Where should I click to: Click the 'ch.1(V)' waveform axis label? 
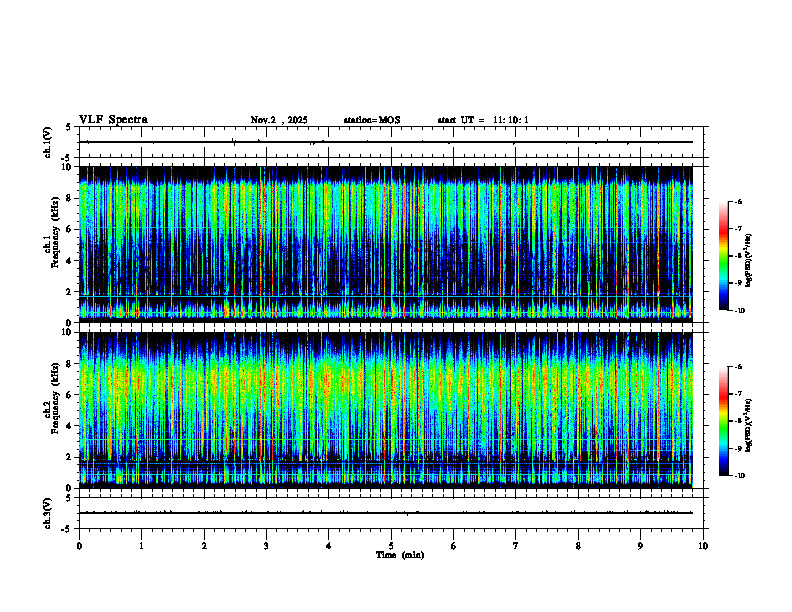click(x=48, y=142)
